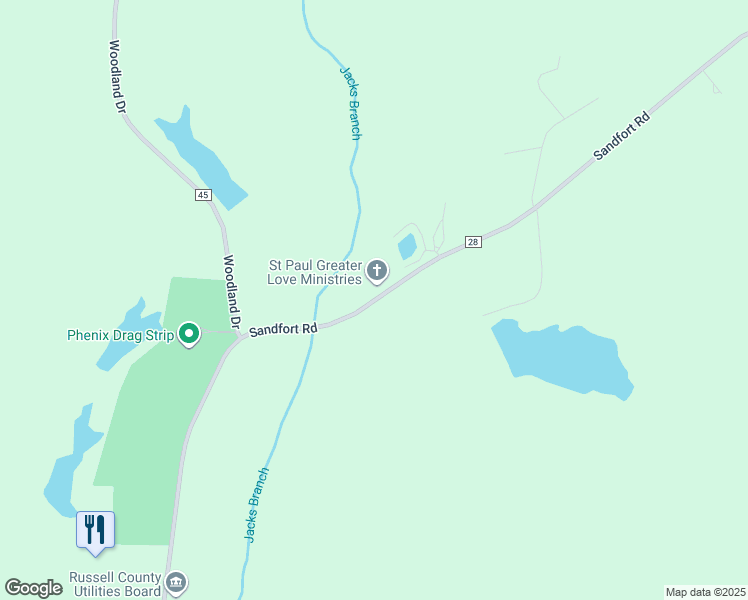Select the St Paul church cross marker
Image resolution: width=748 pixels, height=600 pixels.
(x=377, y=271)
